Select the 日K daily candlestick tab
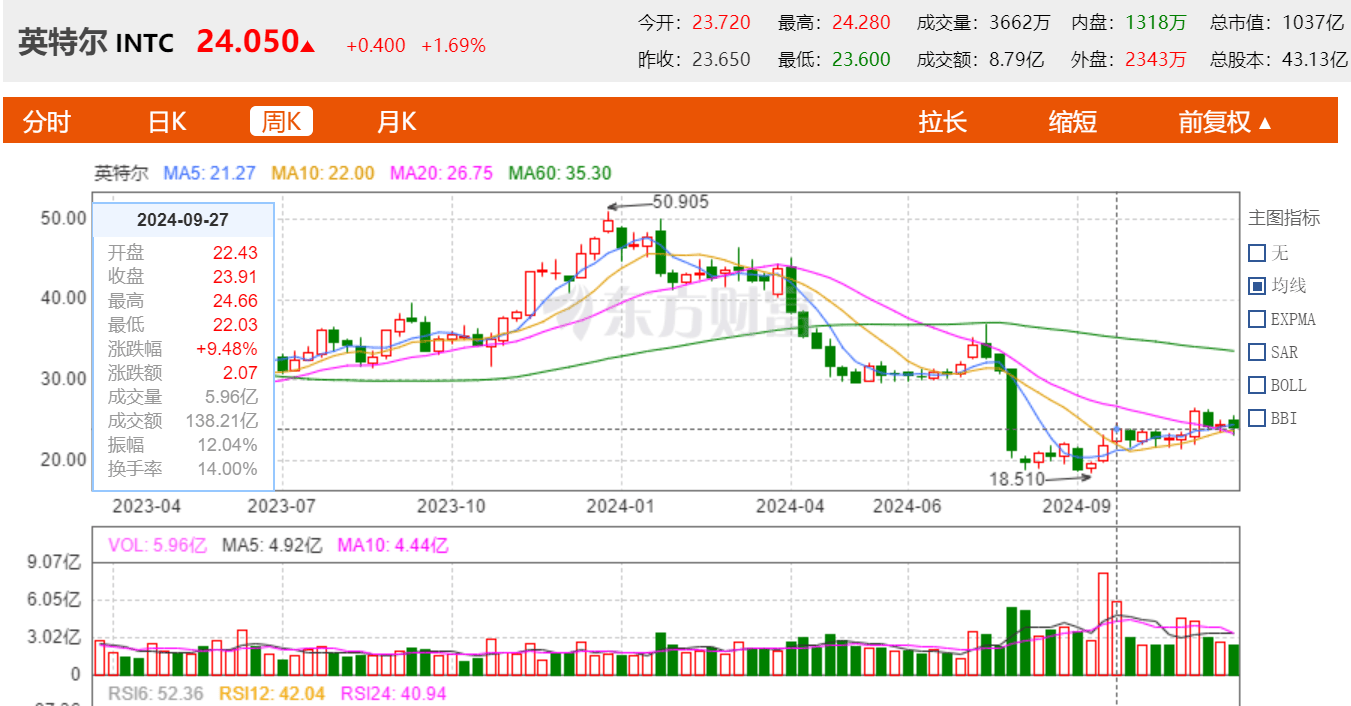1351x706 pixels. tap(167, 122)
